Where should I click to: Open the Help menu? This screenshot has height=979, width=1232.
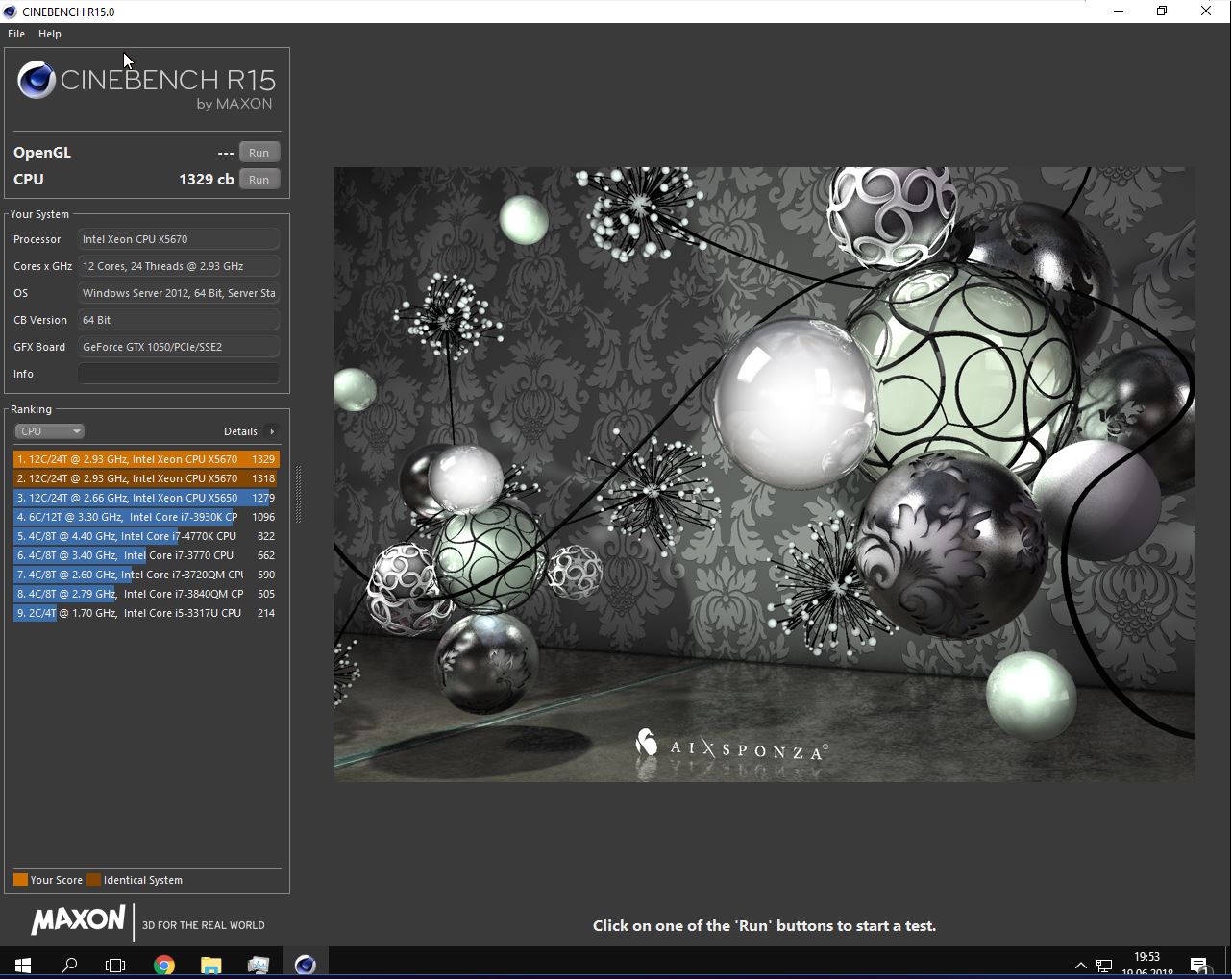click(50, 34)
